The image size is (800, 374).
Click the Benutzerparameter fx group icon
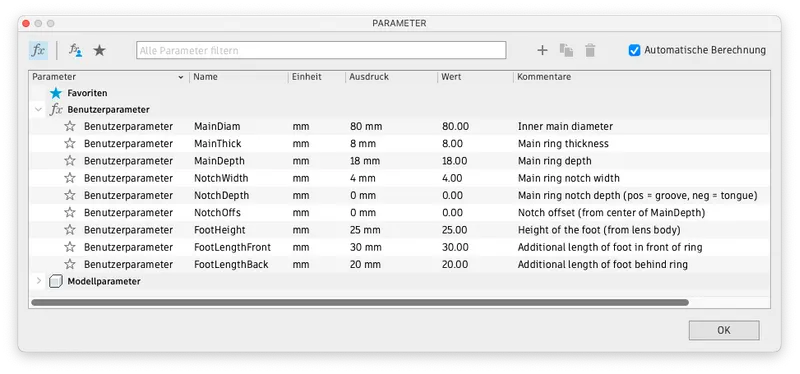[56, 110]
